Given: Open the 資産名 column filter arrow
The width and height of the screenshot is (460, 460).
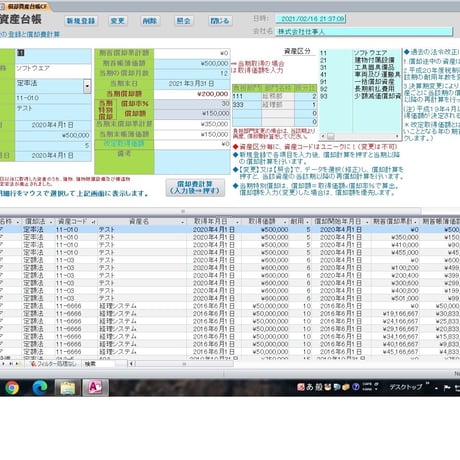Looking at the screenshot, I should (182, 222).
